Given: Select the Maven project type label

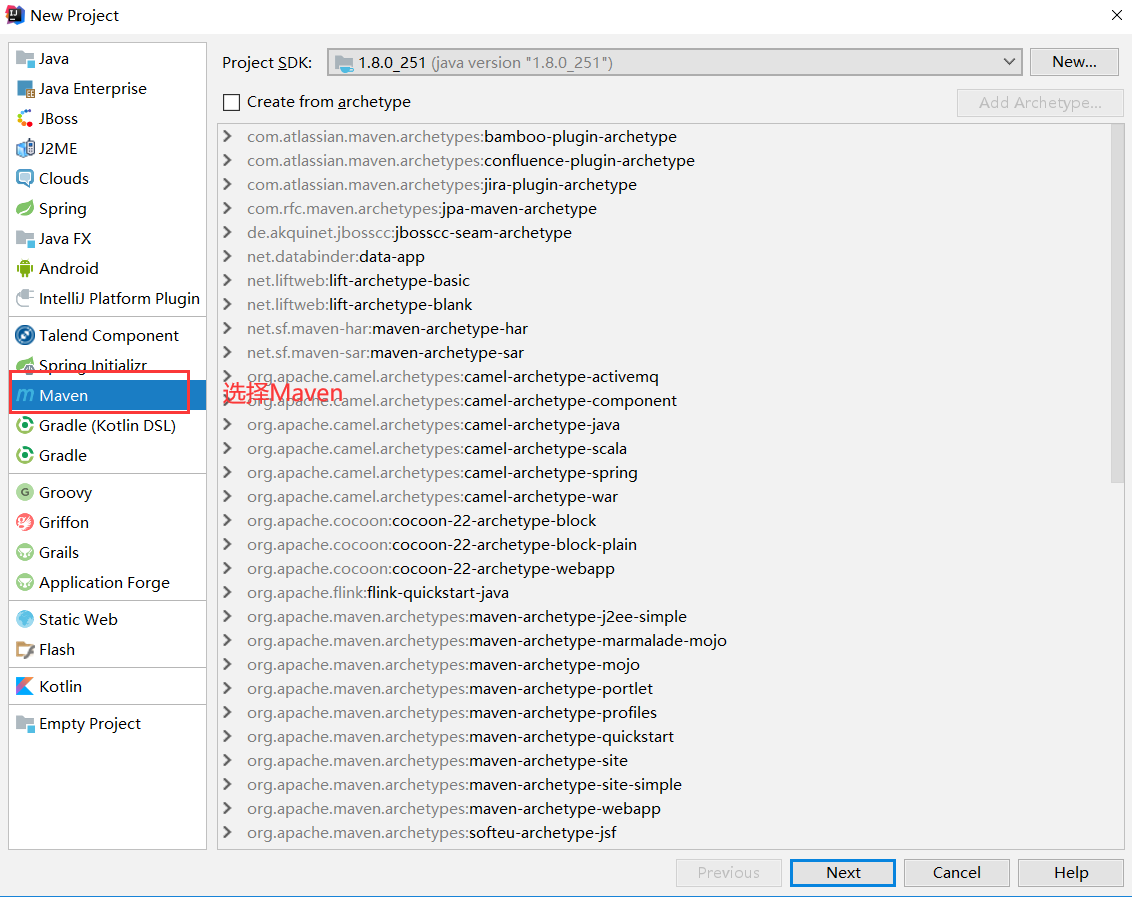Looking at the screenshot, I should pyautogui.click(x=64, y=396).
